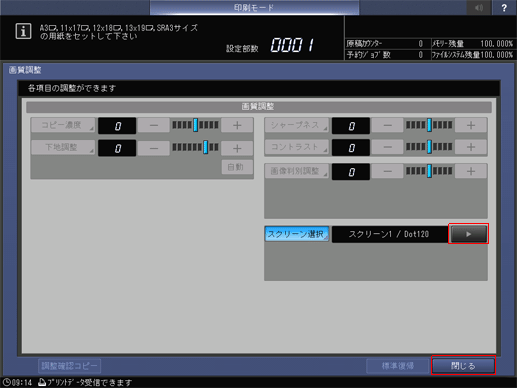
Task: Click the メモリー残量 100.000% entry
Action: coord(473,44)
